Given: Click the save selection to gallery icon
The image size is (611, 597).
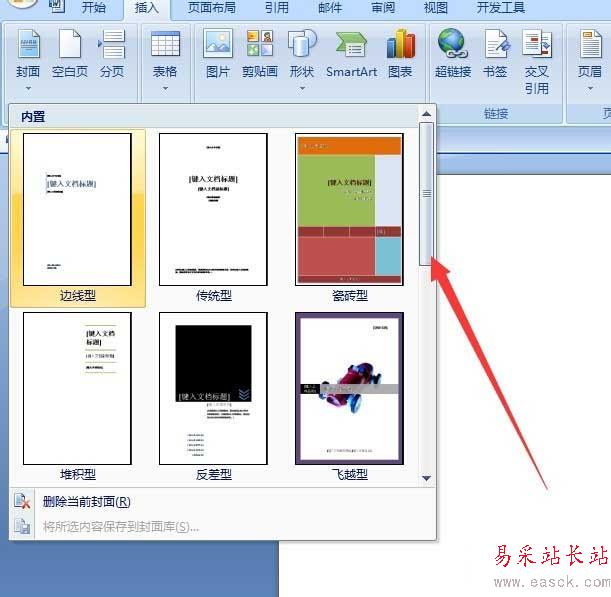Looking at the screenshot, I should (22, 526).
